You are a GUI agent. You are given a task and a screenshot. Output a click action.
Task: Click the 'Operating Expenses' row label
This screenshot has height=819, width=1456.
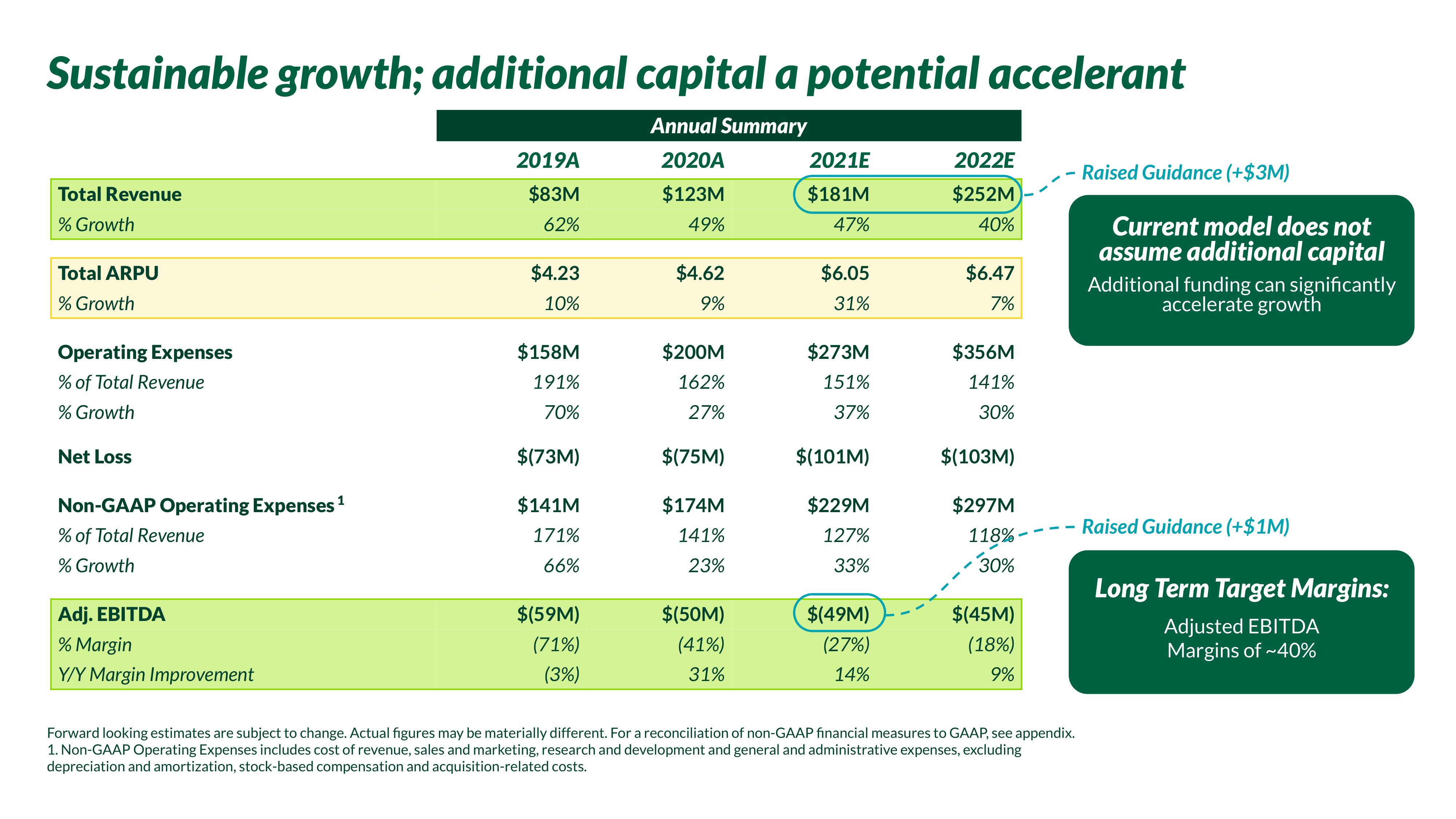tap(145, 353)
